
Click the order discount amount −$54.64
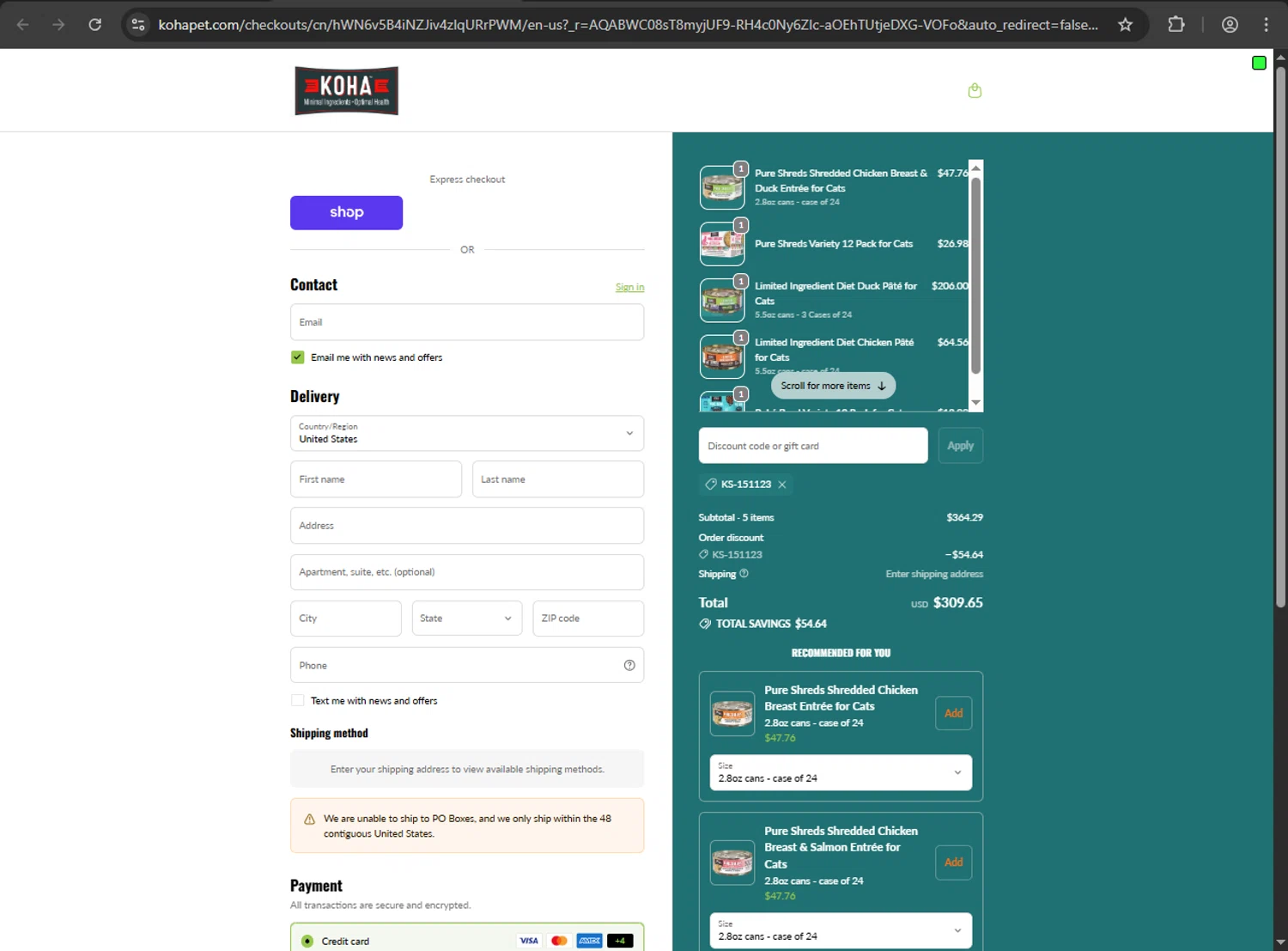click(x=964, y=555)
